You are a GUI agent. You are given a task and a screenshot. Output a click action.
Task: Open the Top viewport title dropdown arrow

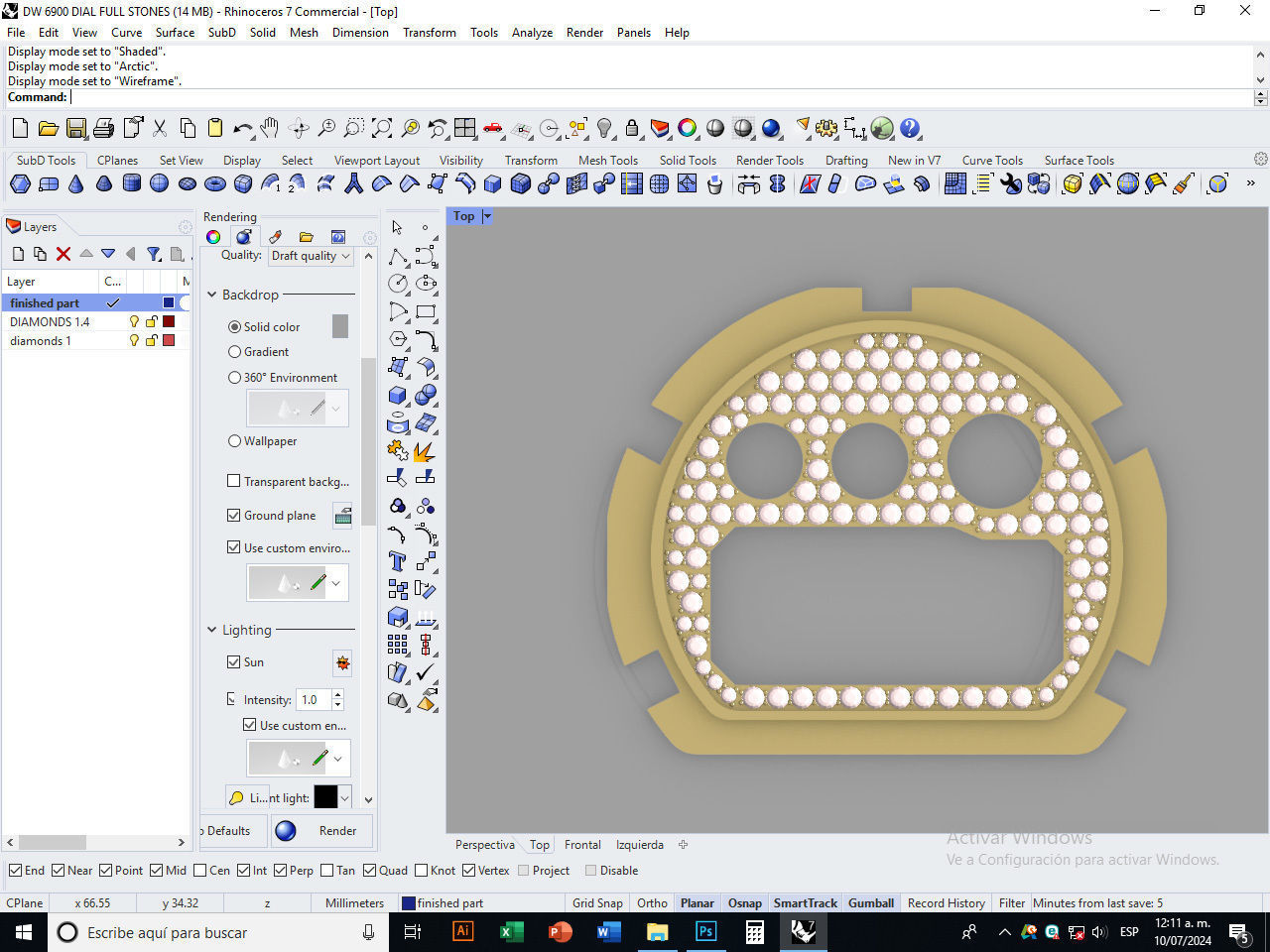coord(487,216)
